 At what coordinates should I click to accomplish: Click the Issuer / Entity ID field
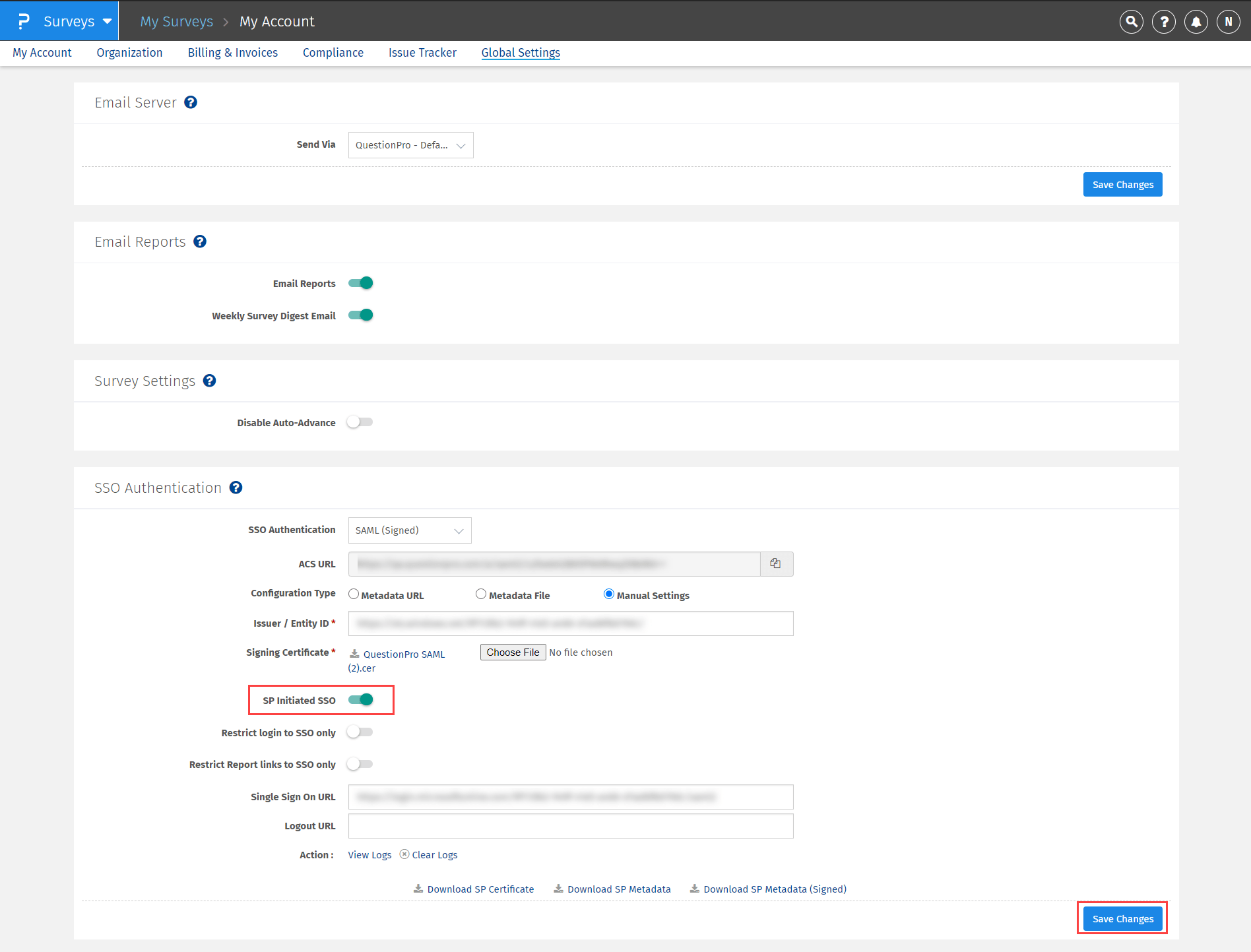[571, 623]
